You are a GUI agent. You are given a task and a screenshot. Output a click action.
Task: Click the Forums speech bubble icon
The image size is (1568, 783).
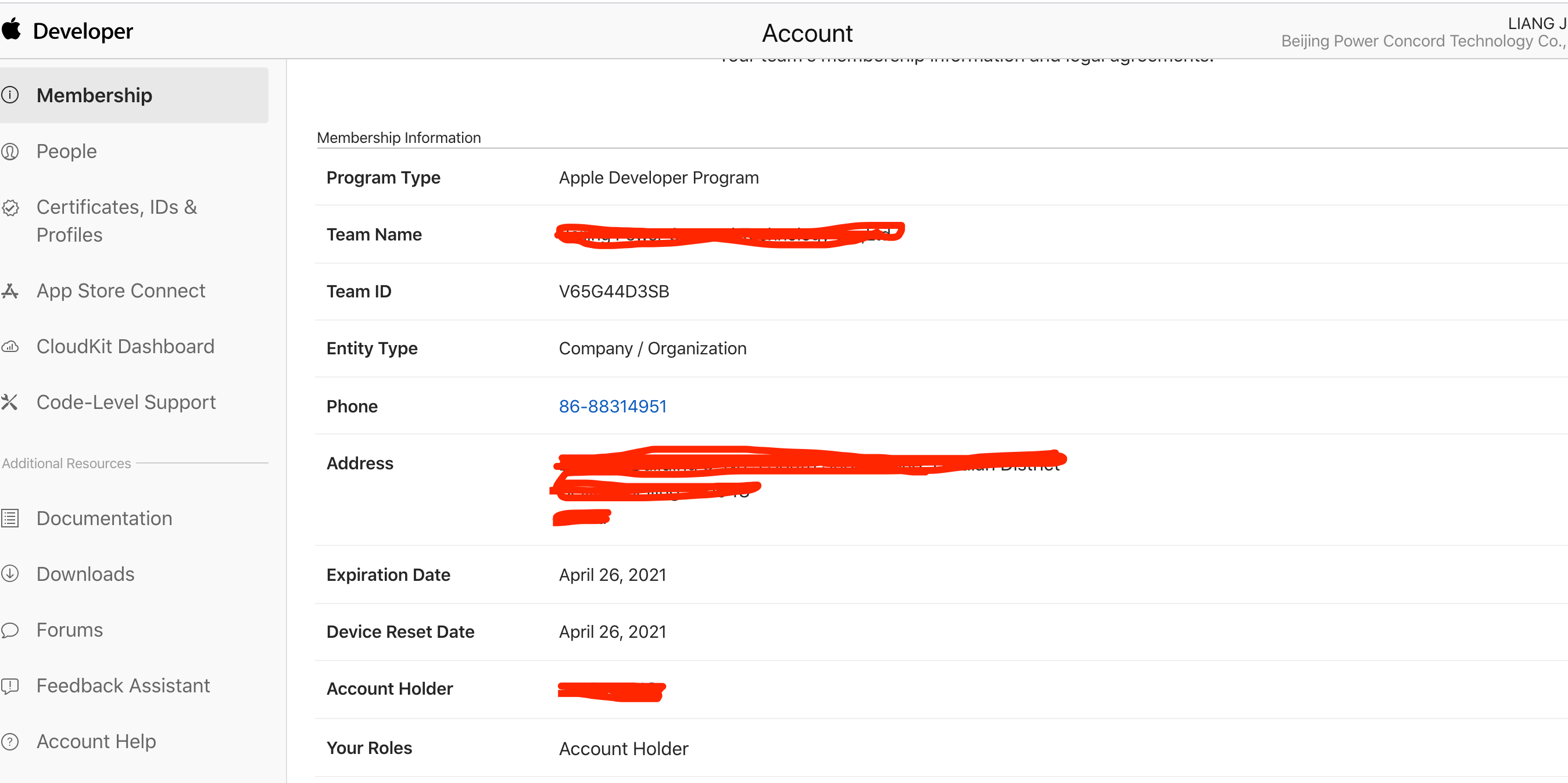[x=10, y=630]
